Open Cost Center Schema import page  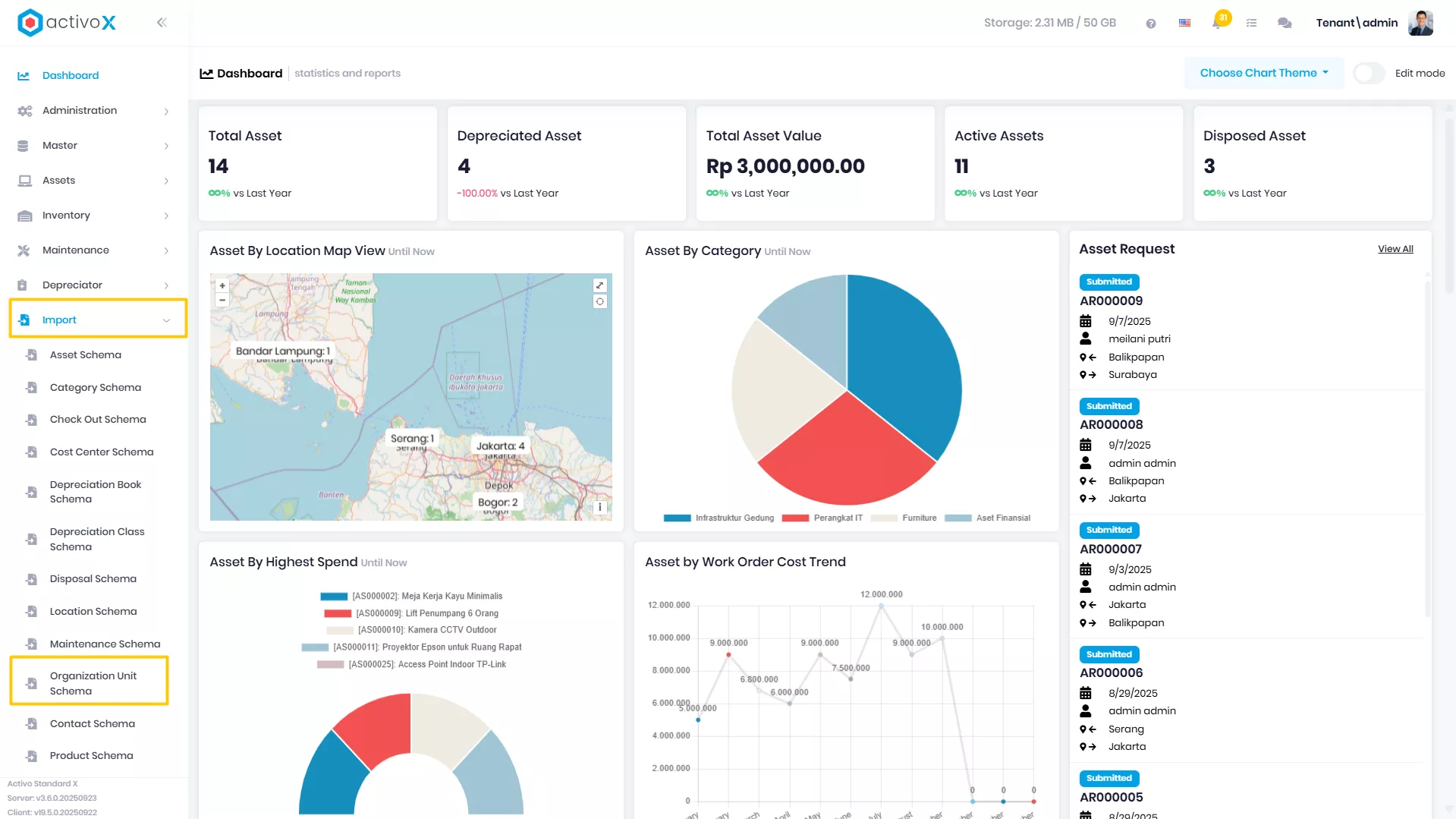[x=102, y=452]
